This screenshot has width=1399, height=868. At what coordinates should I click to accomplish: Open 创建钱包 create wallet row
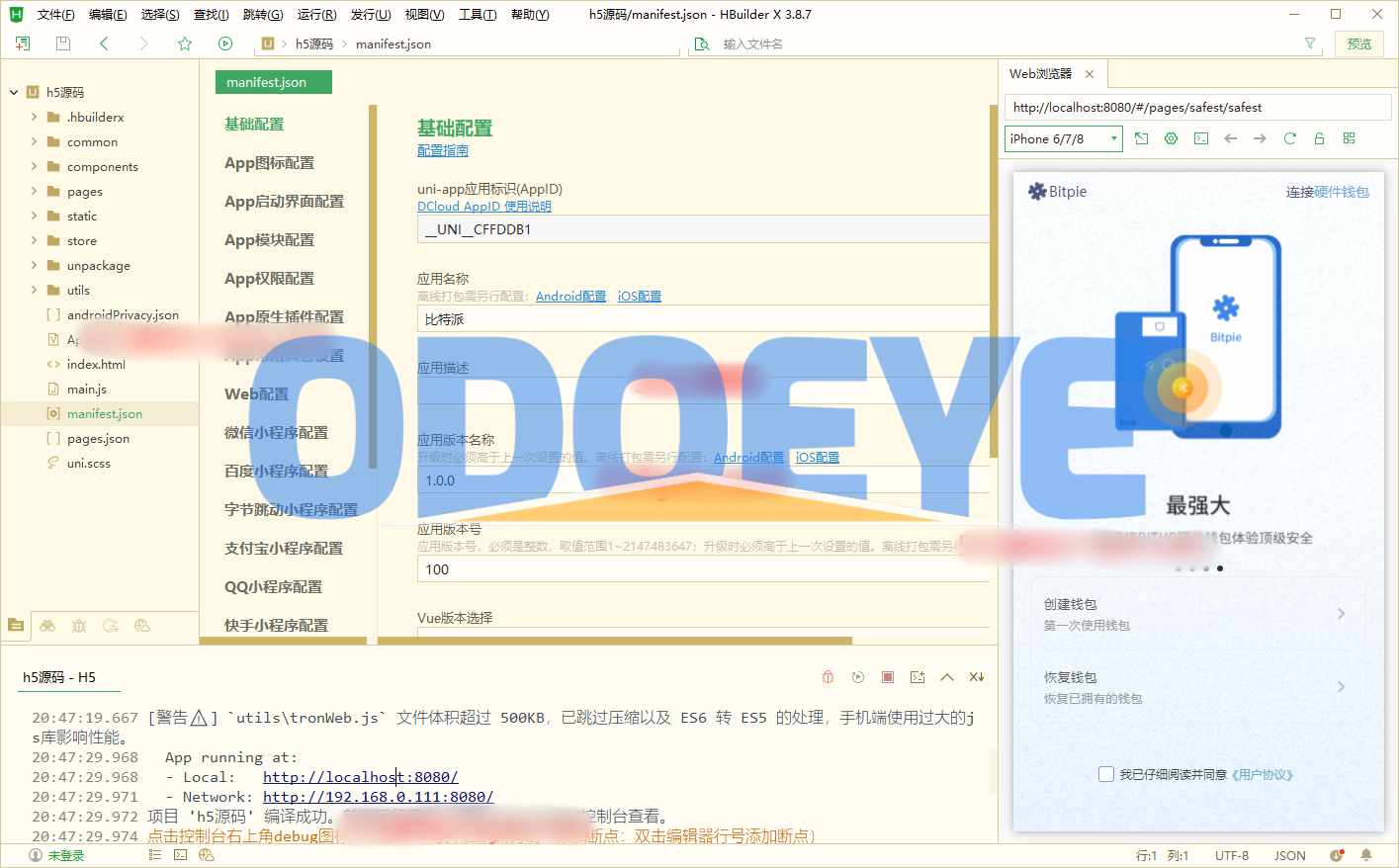pyautogui.click(x=1198, y=614)
